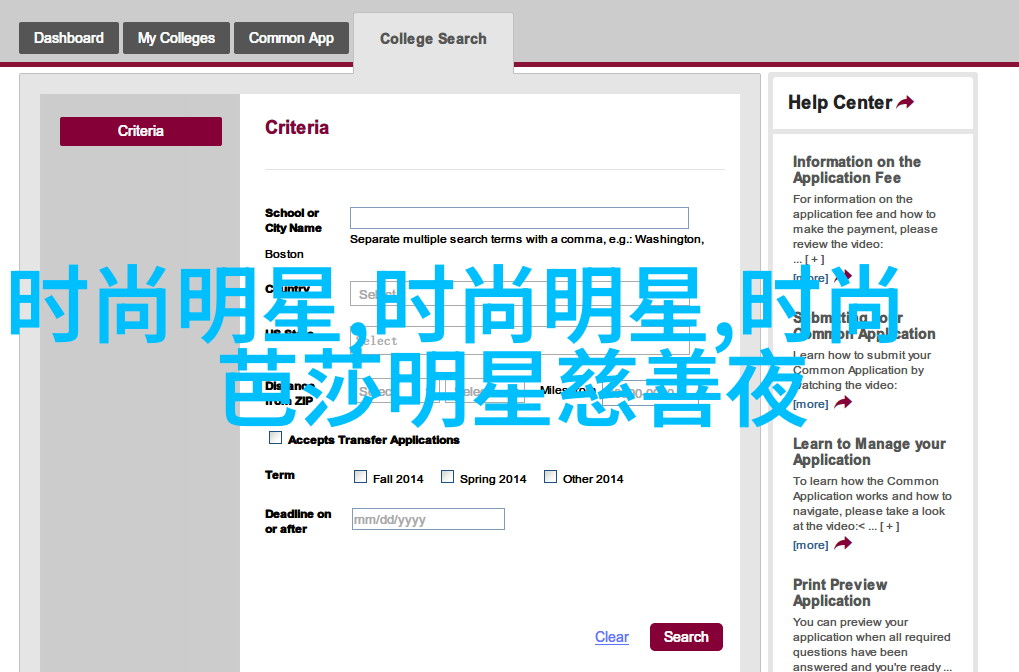This screenshot has width=1019, height=672.
Task: Open [more] under Learn to Manage your Application
Action: tap(810, 545)
